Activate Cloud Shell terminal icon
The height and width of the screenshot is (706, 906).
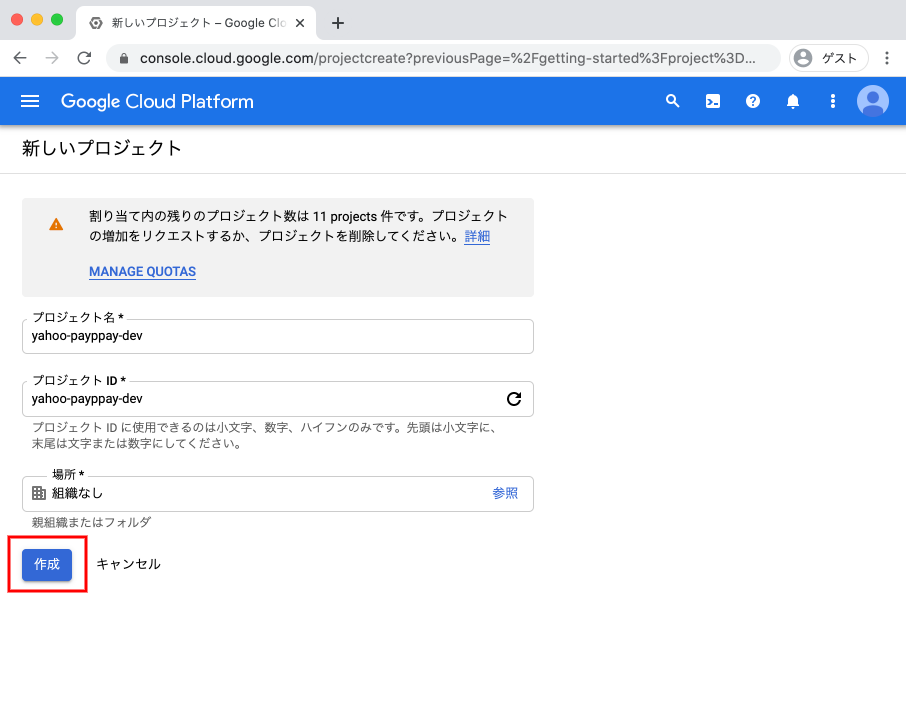click(712, 101)
